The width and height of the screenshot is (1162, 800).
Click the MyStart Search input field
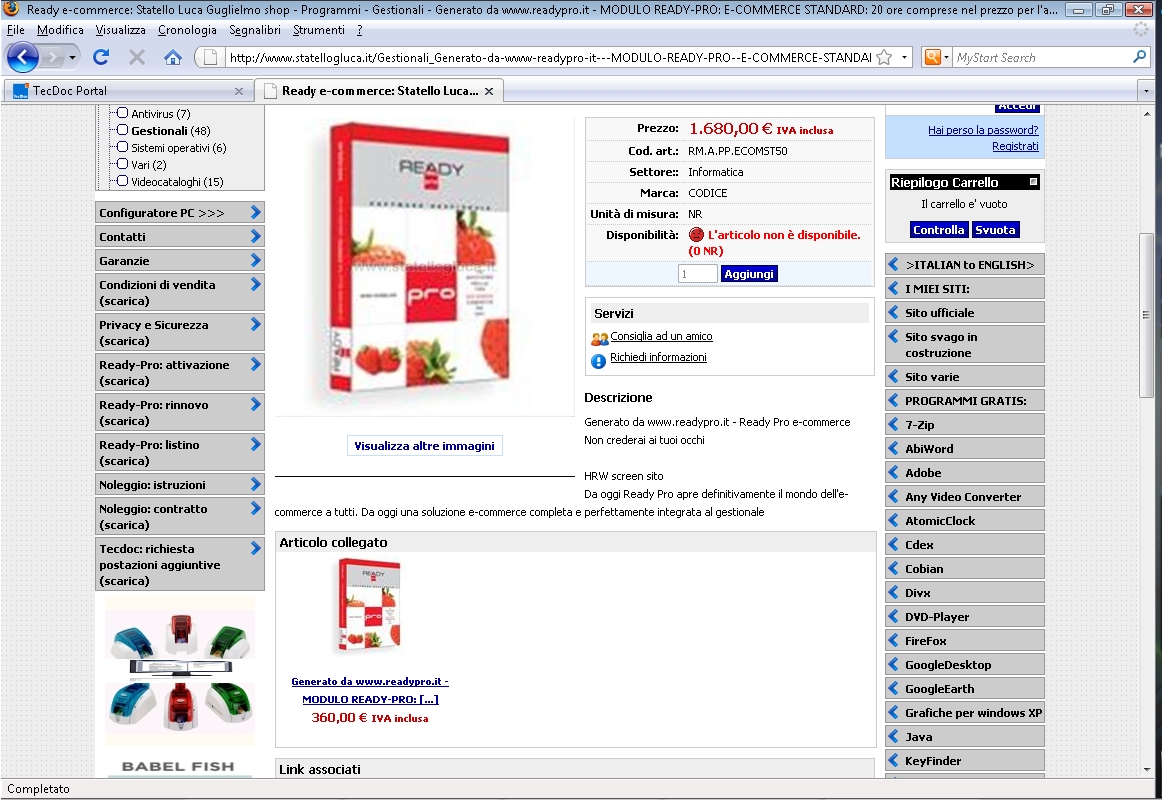click(1042, 57)
